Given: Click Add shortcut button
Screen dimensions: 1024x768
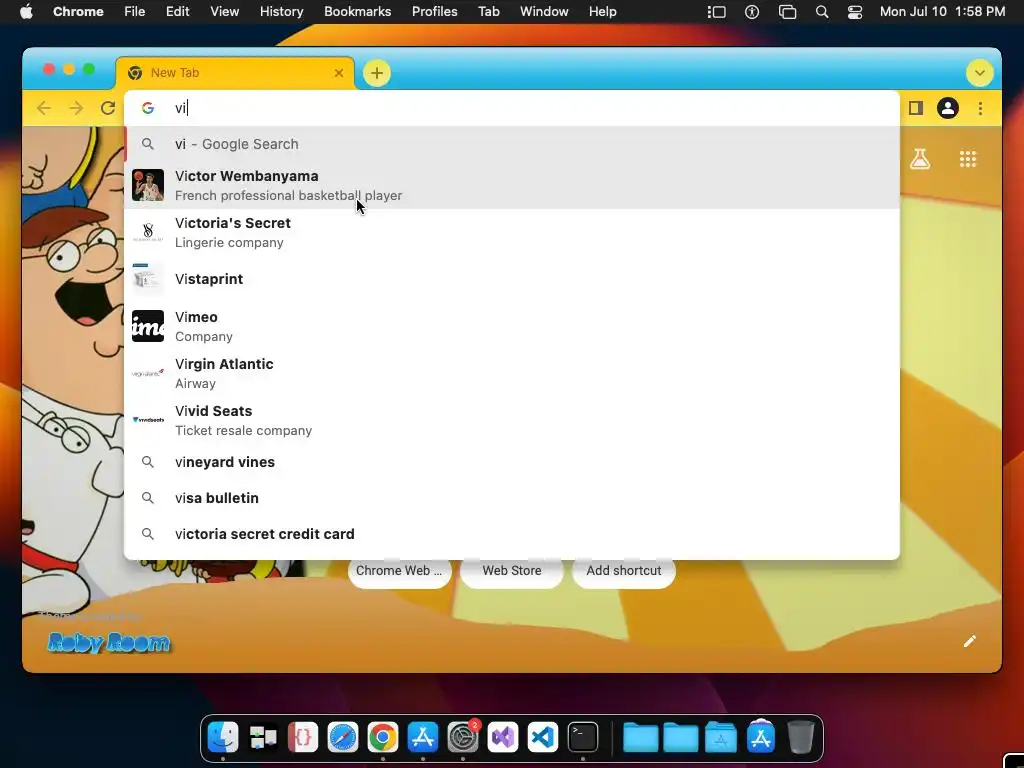Looking at the screenshot, I should 624,571.
